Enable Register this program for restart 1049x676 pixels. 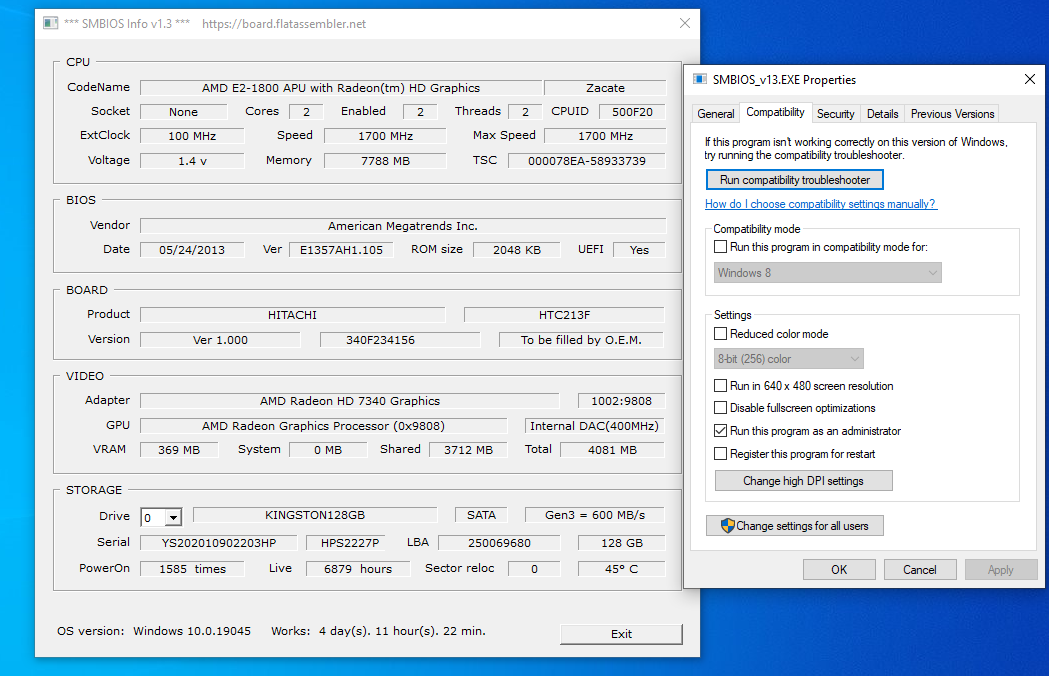(x=721, y=454)
